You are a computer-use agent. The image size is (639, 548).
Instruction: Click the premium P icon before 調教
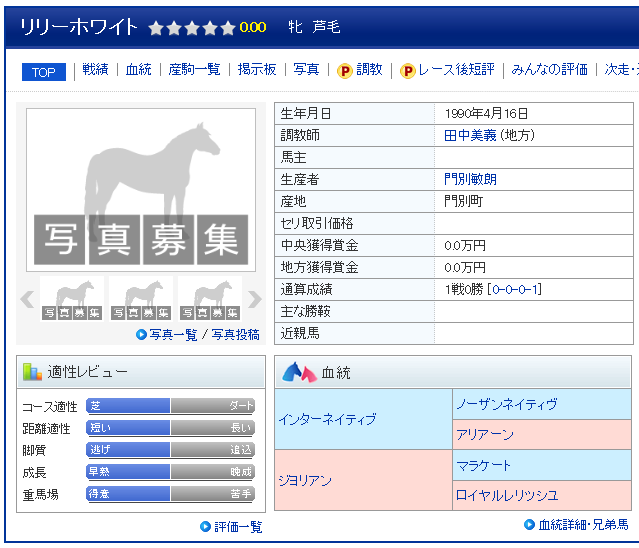[x=345, y=71]
